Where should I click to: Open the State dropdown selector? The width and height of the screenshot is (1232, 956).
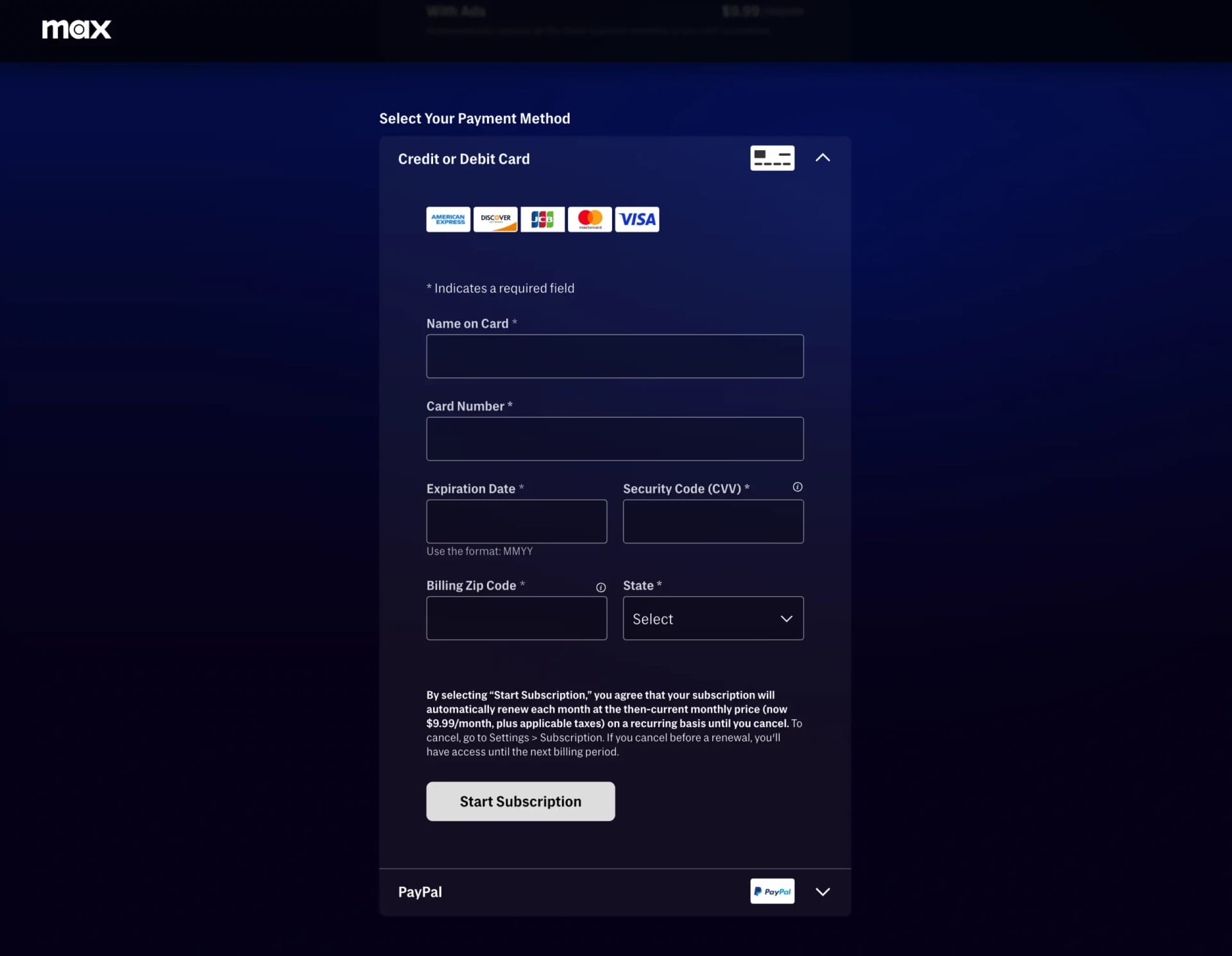click(x=712, y=618)
